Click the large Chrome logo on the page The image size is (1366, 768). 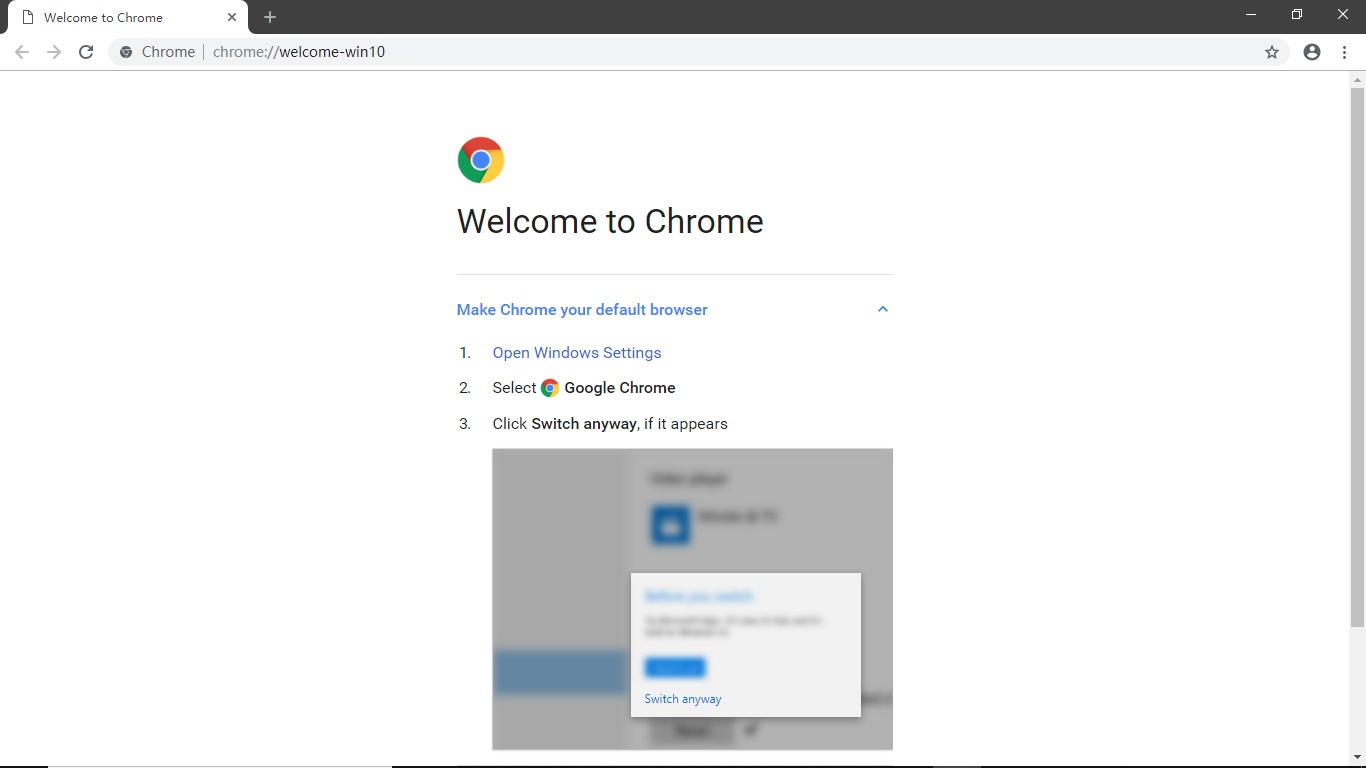[481, 160]
